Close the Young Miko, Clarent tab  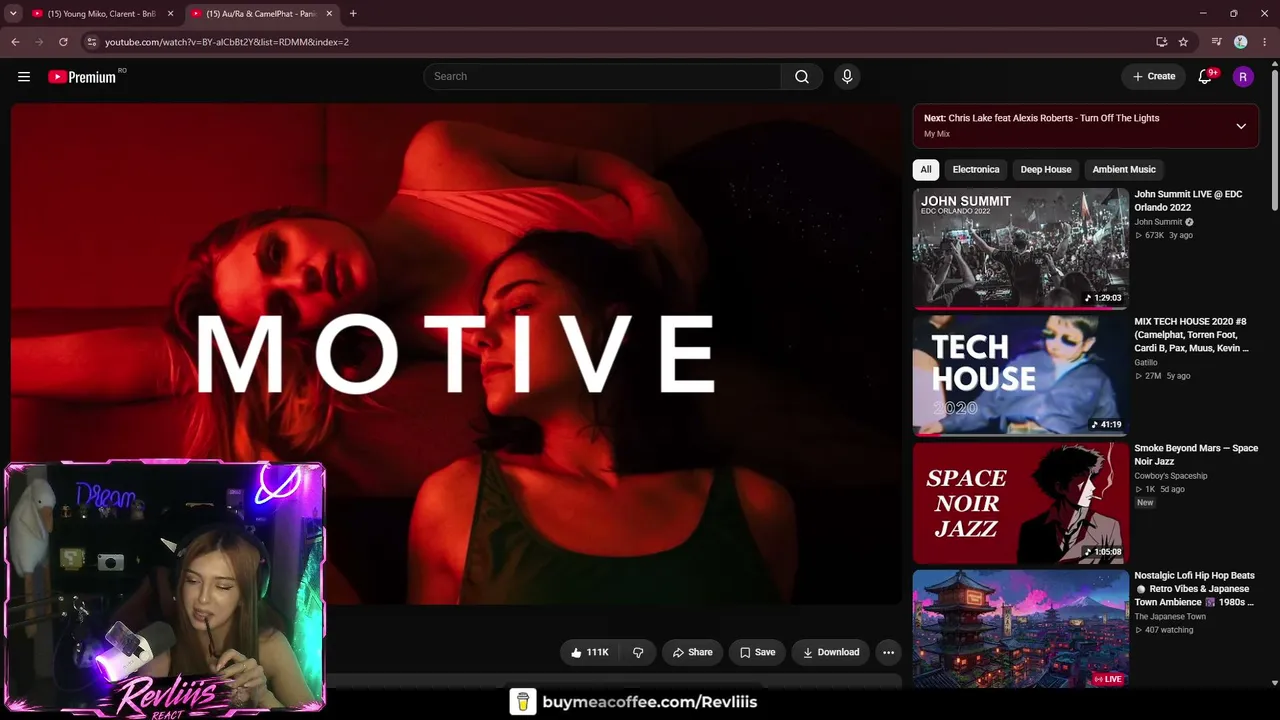coord(170,14)
